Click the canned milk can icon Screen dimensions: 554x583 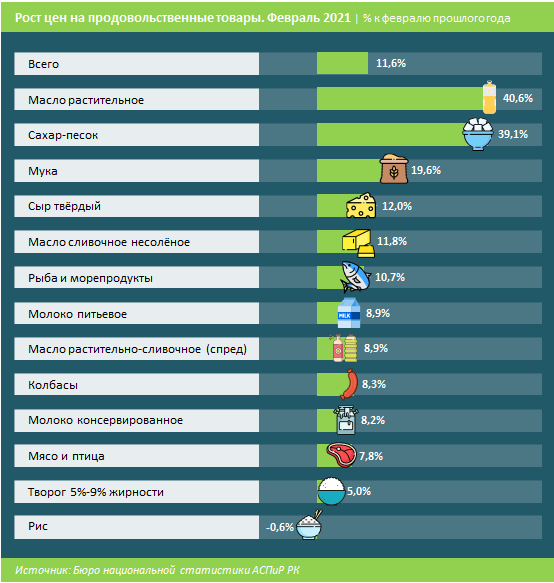[346, 420]
